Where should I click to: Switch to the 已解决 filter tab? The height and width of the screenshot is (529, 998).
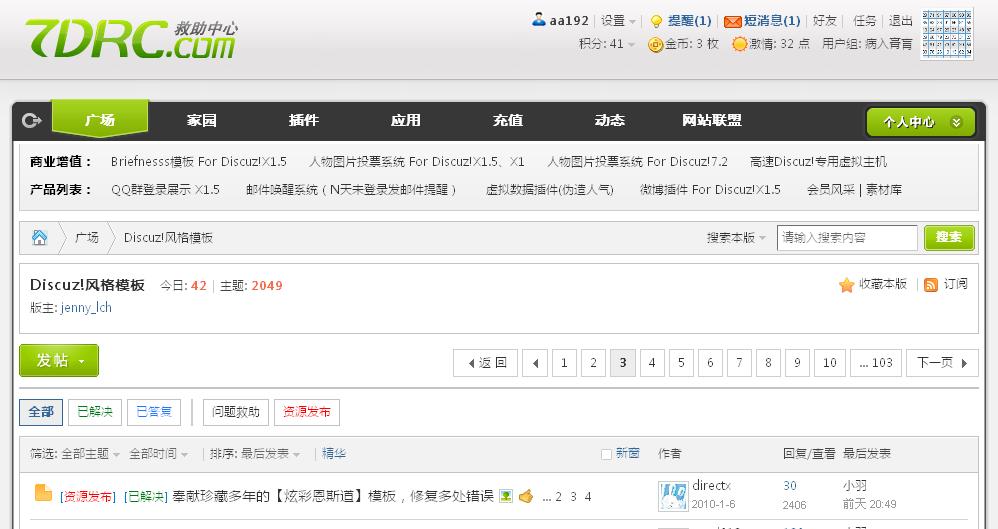click(x=95, y=412)
